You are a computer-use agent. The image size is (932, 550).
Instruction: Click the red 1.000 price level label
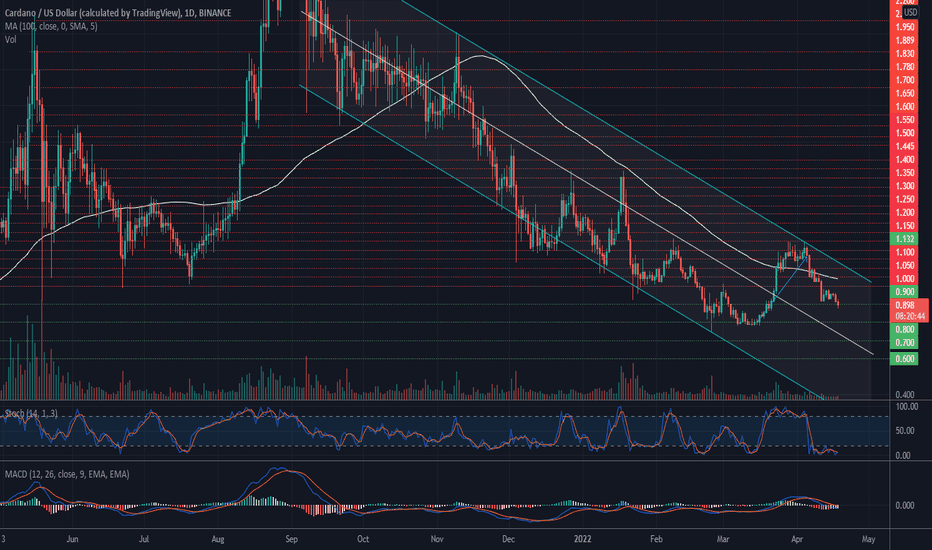click(905, 278)
